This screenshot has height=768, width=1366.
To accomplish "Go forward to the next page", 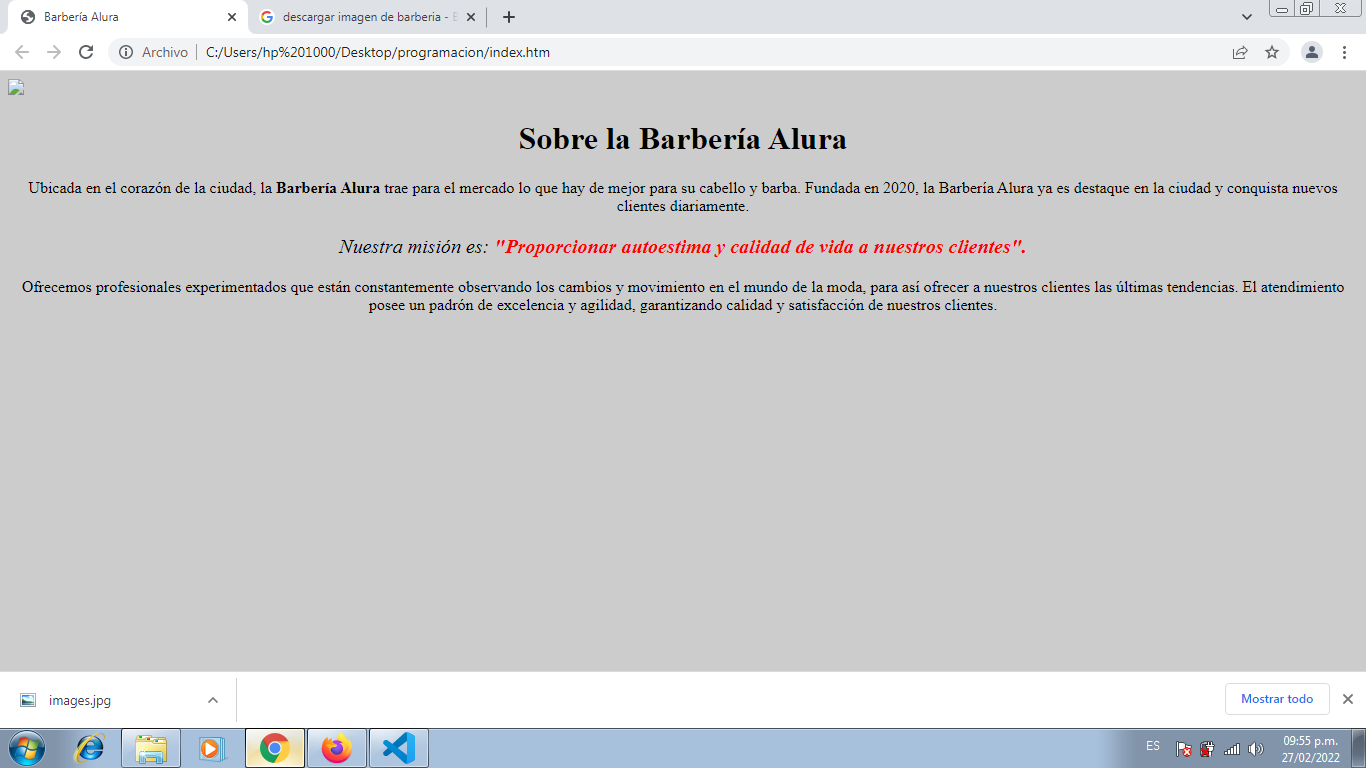I will click(x=54, y=52).
